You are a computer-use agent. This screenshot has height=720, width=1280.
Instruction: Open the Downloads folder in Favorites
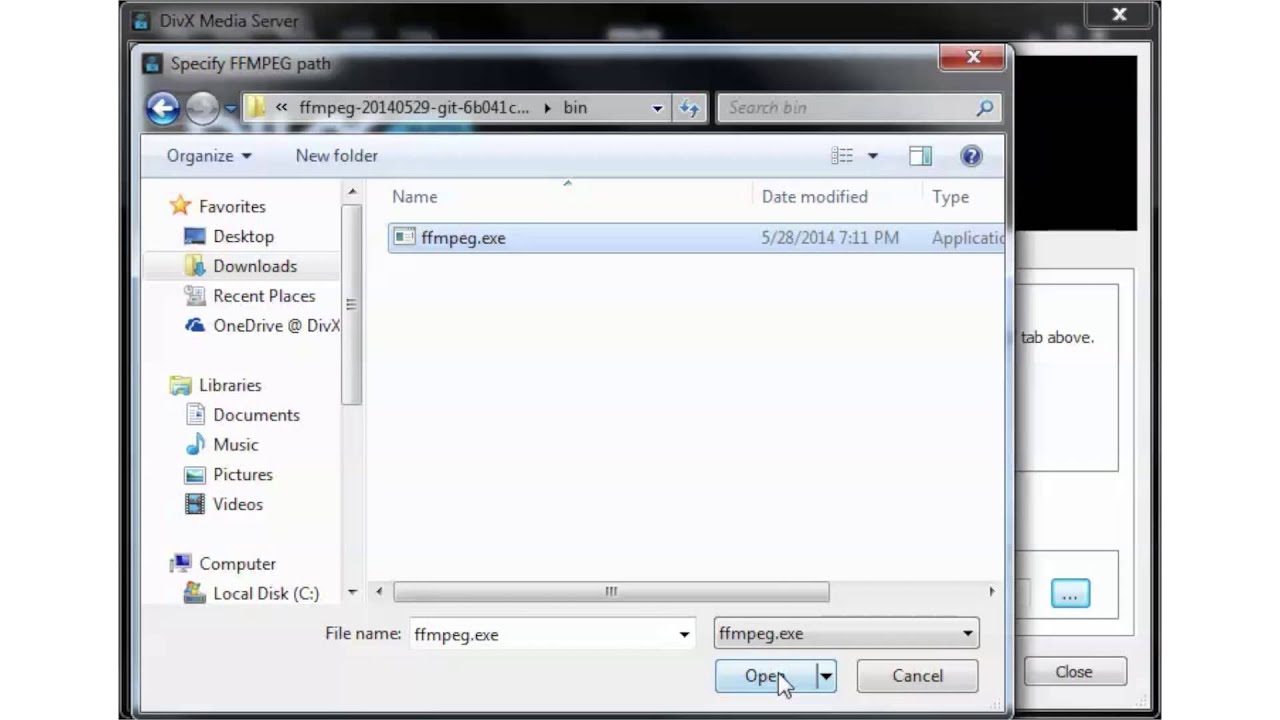coord(255,266)
